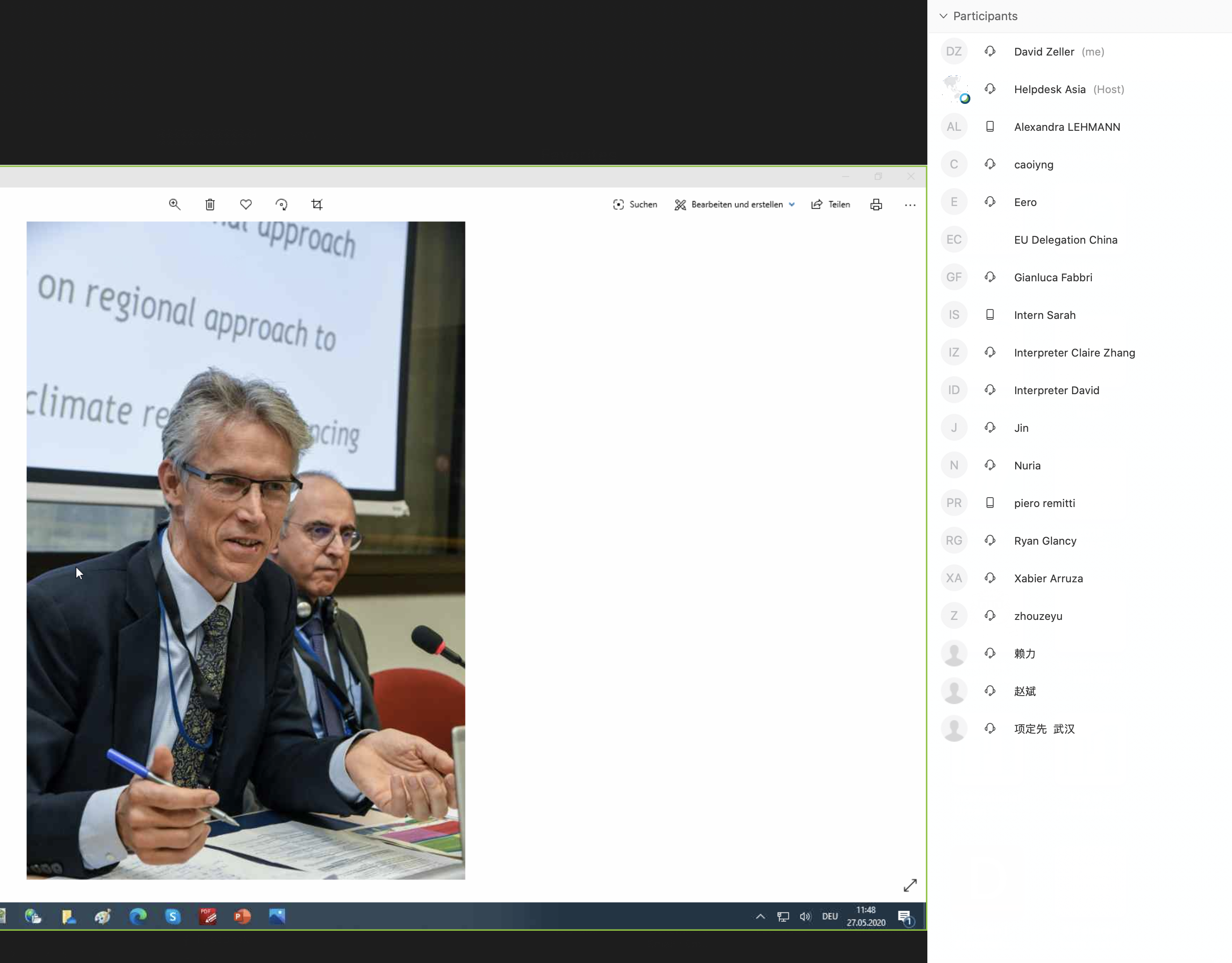Click the fullscreen diagonal arrows icon
Screen dimensions: 1232x963
pyautogui.click(x=910, y=885)
